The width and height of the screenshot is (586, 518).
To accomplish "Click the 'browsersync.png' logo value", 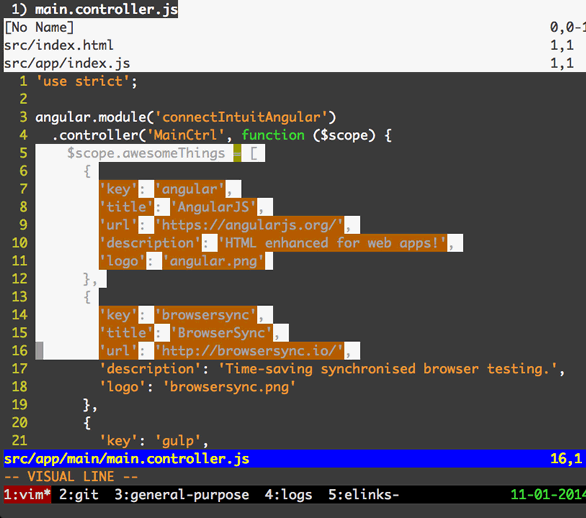I will click(x=229, y=386).
